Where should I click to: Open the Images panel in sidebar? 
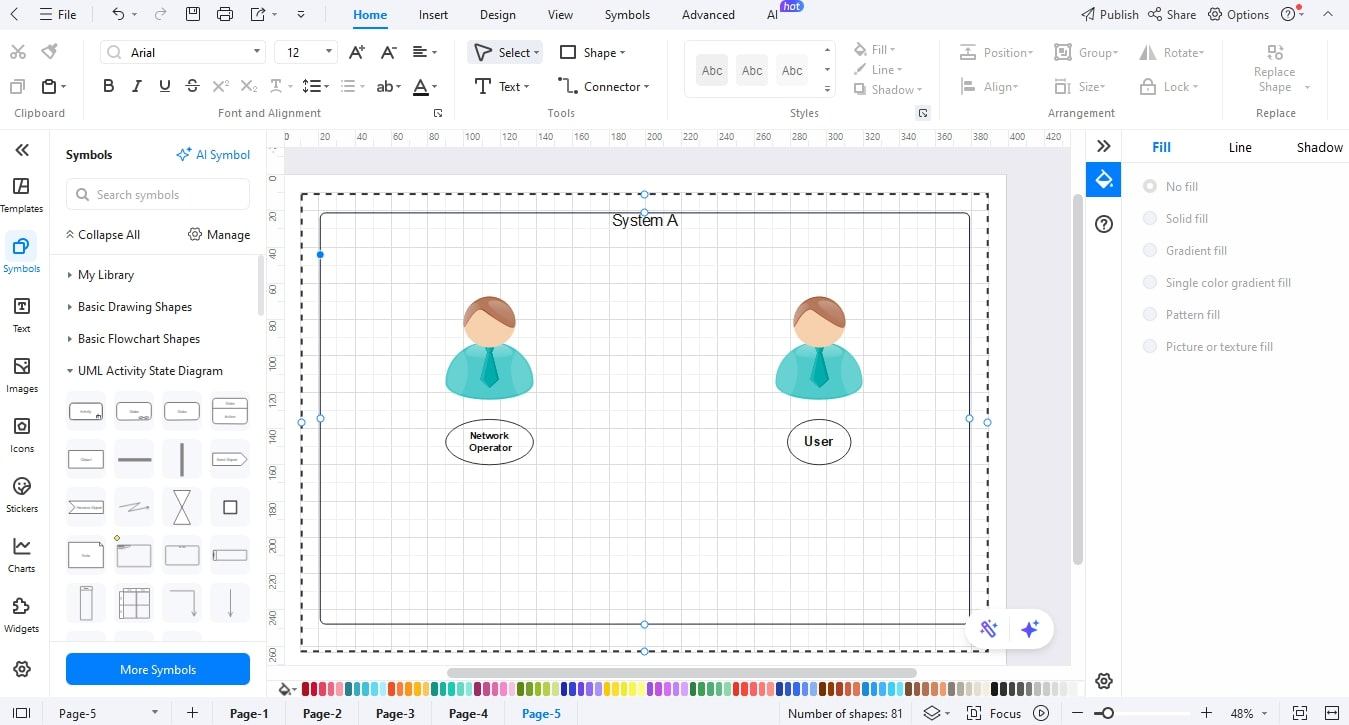pyautogui.click(x=21, y=375)
